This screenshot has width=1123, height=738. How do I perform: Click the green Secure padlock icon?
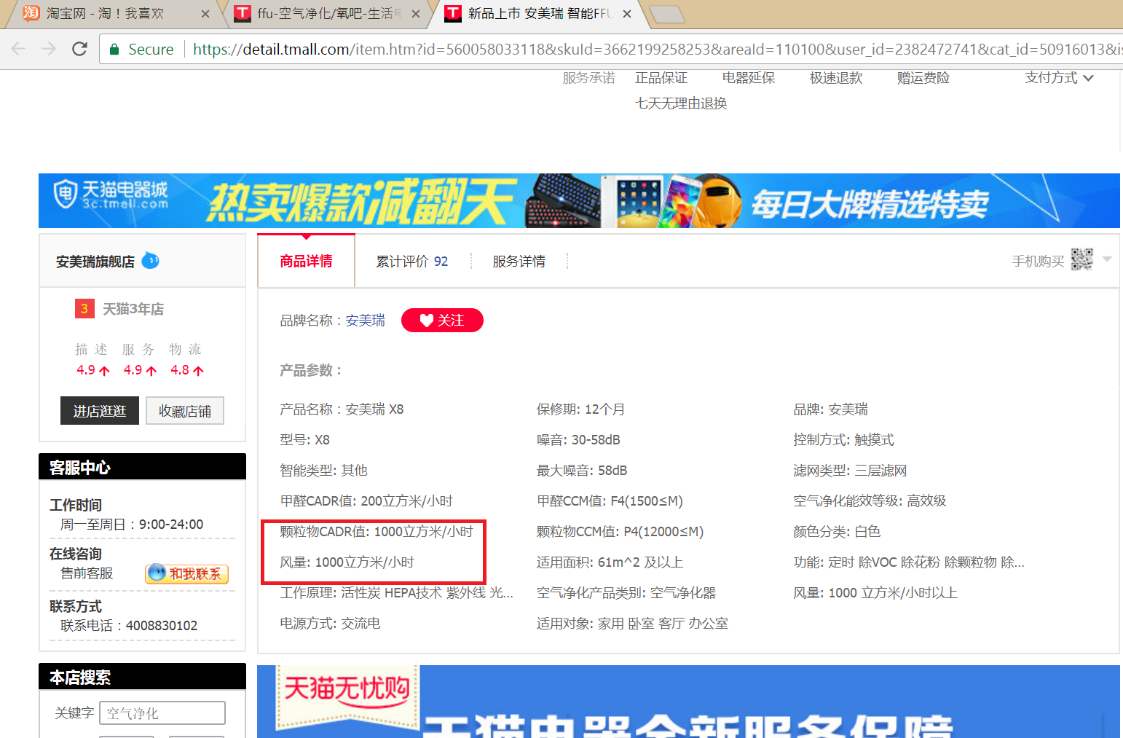tap(114, 49)
